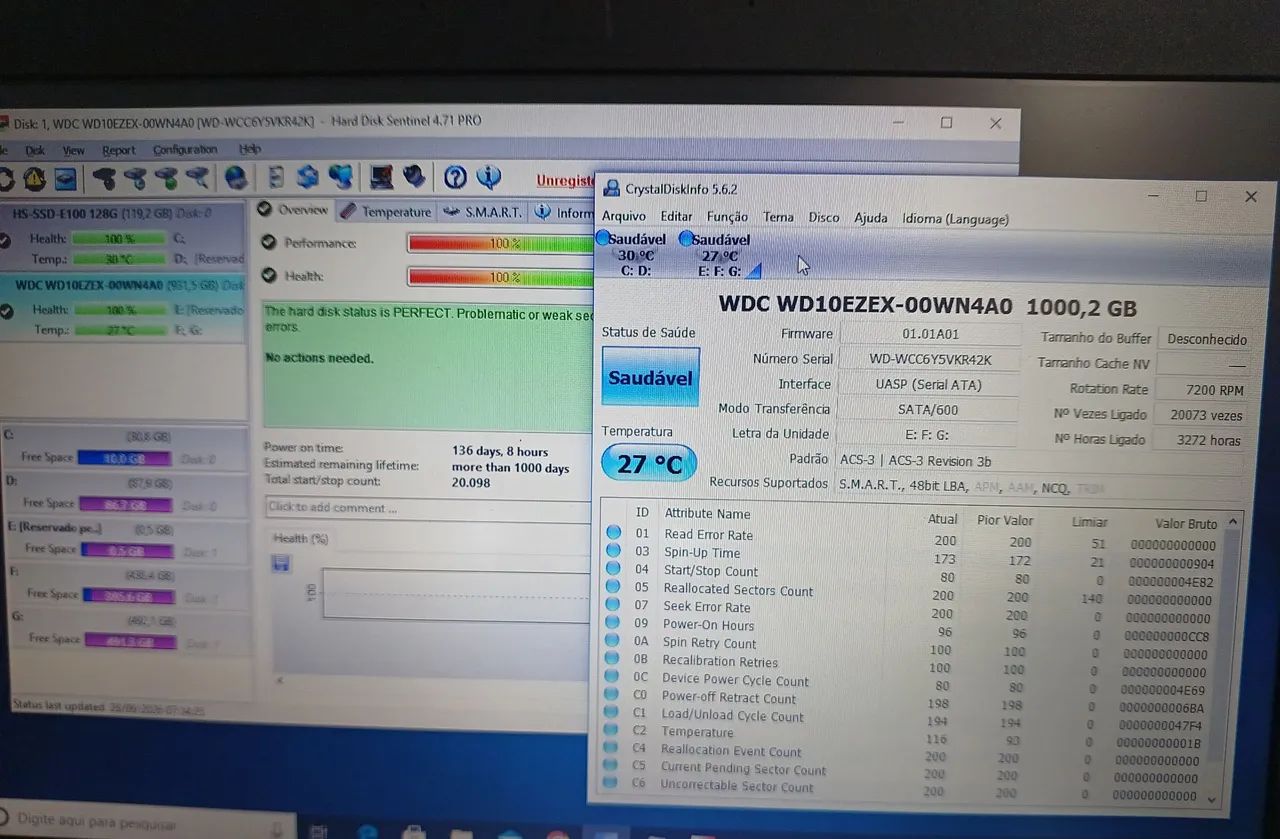Screen dimensions: 1280x839
Task: Open the Disk menu in Hard Disk Sentinel
Action: [35, 150]
